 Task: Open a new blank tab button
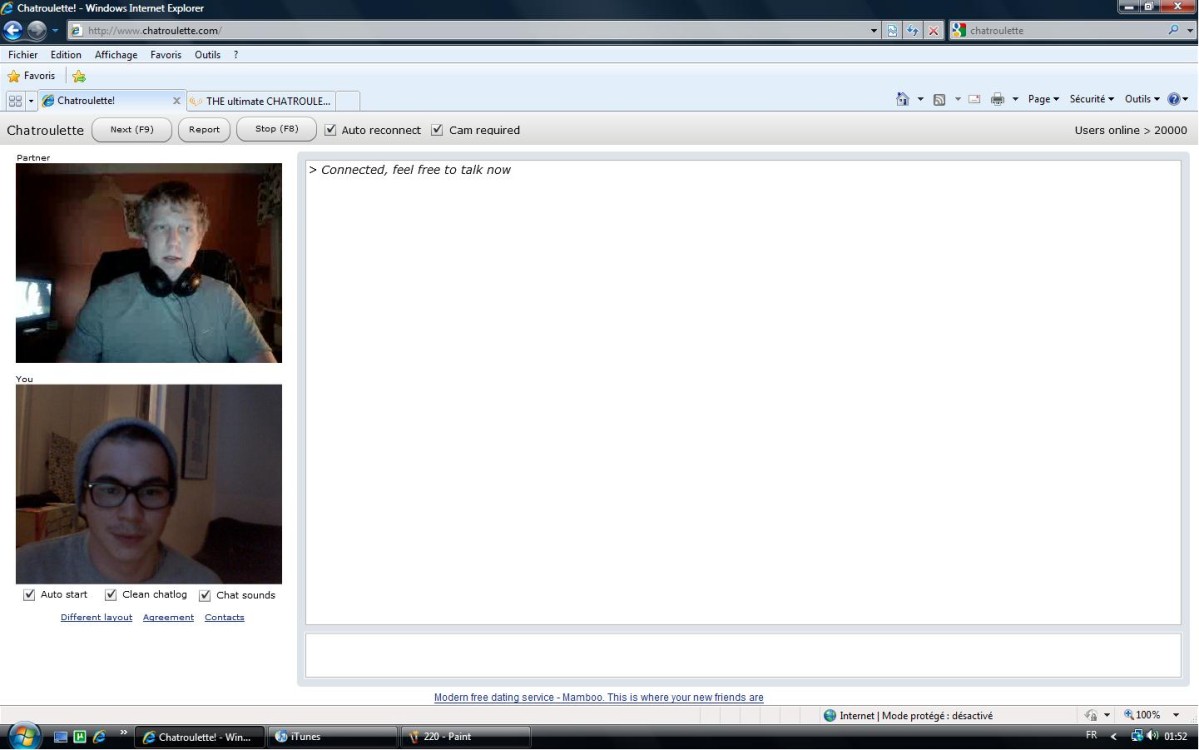348,101
